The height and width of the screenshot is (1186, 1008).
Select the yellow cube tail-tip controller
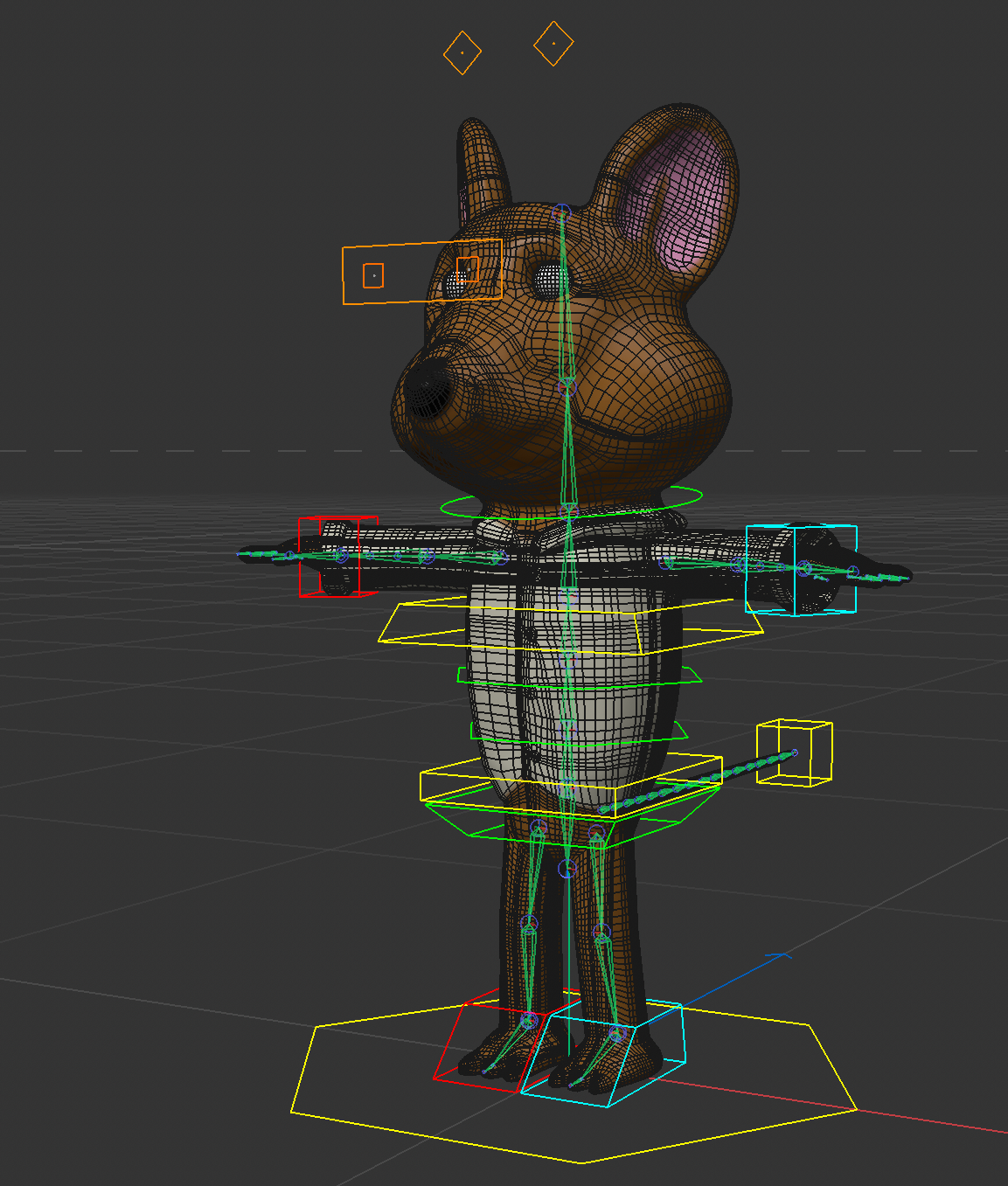[794, 753]
